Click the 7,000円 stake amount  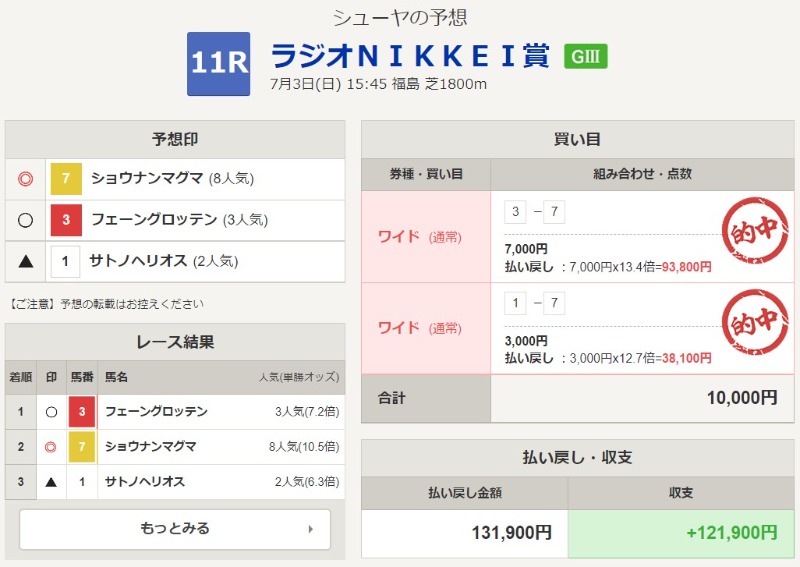[526, 249]
